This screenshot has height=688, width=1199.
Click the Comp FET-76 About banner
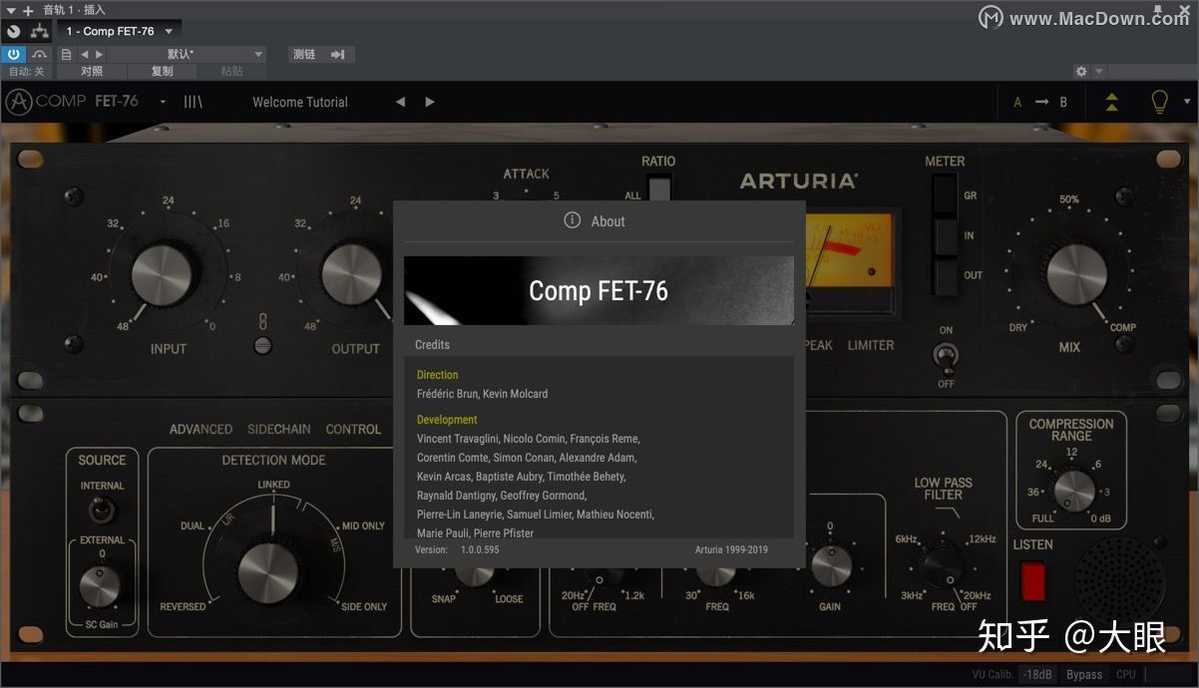coord(599,290)
